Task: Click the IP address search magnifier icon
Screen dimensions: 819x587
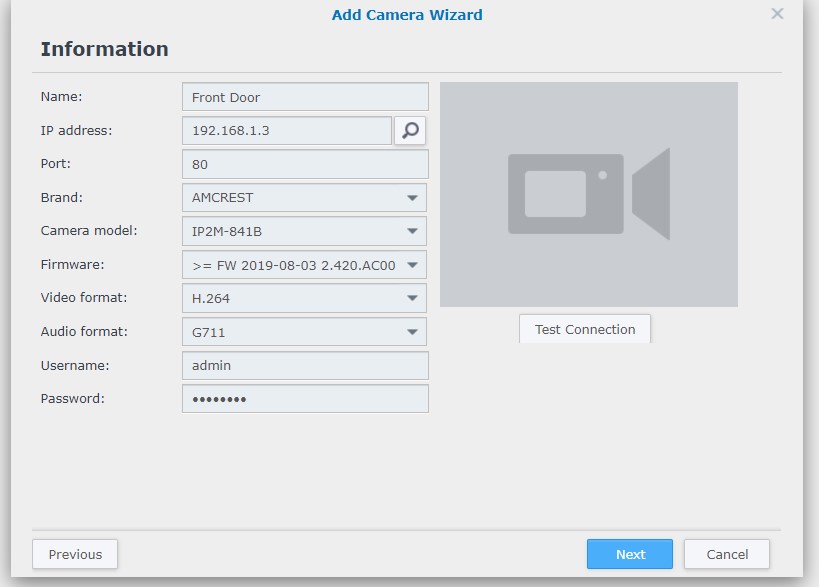Action: click(x=410, y=131)
